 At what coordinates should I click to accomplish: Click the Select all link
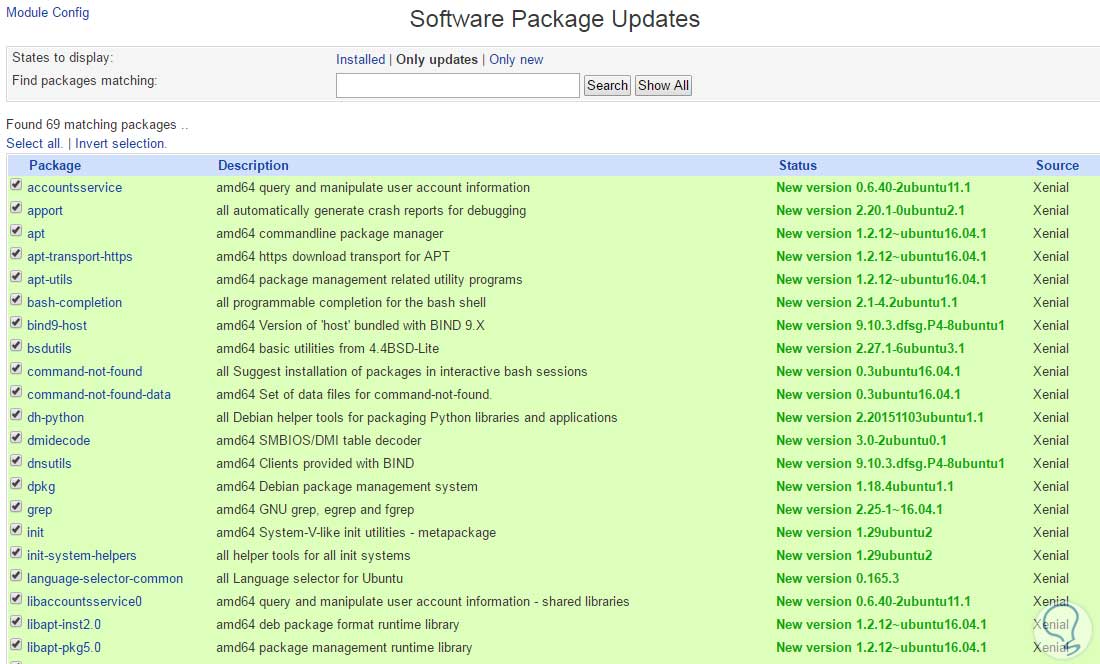pyautogui.click(x=33, y=144)
